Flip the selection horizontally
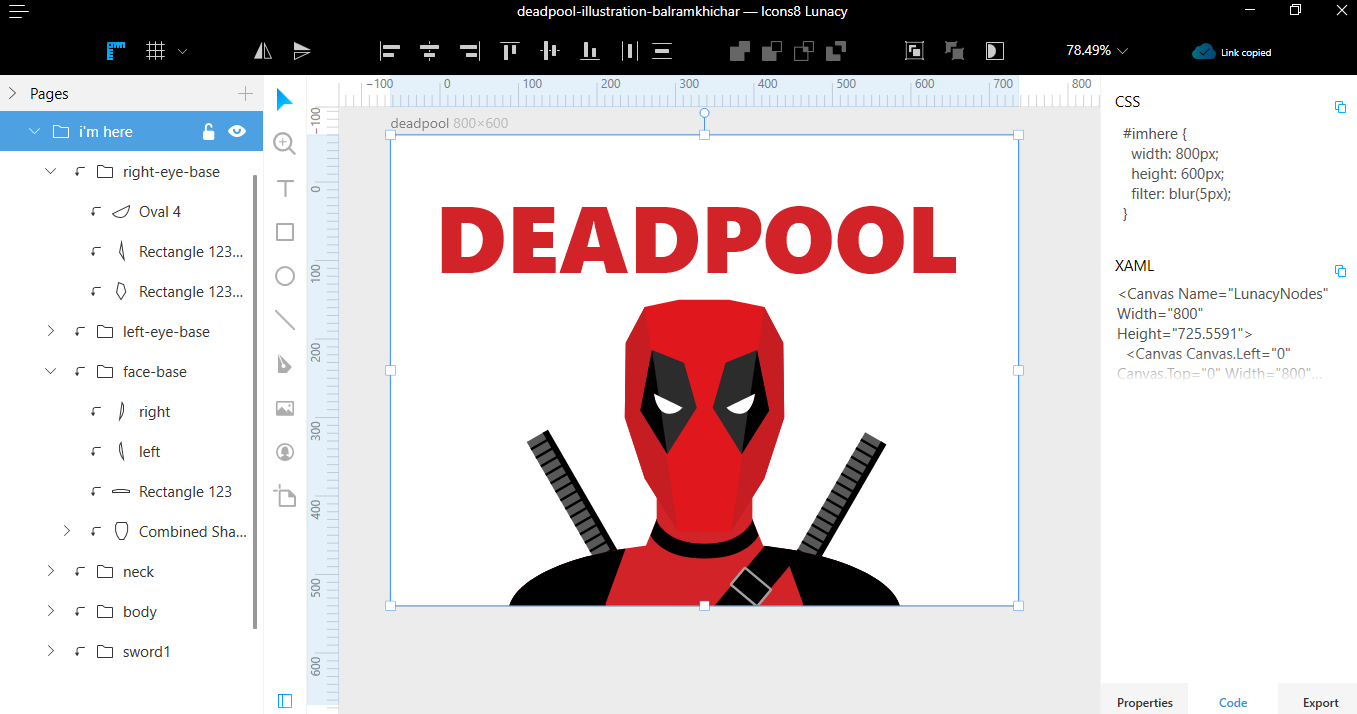Image resolution: width=1357 pixels, height=714 pixels. coord(263,51)
